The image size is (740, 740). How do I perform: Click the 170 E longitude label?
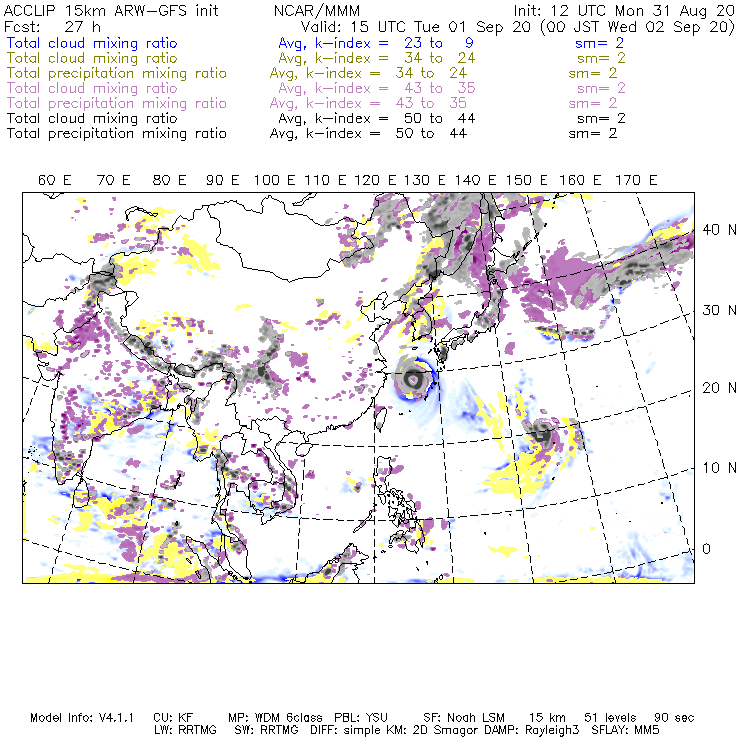[x=636, y=180]
